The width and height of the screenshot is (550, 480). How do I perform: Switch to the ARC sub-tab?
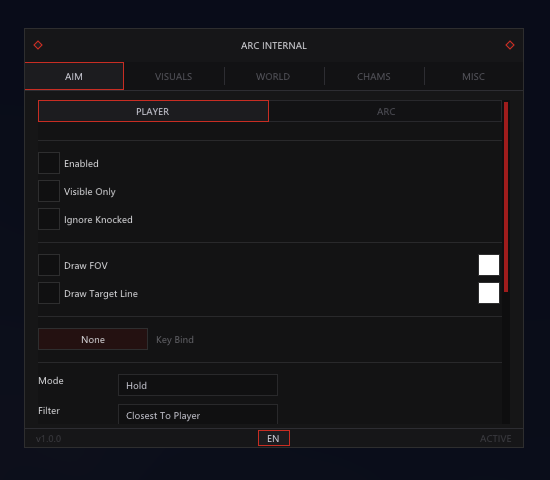coord(385,111)
